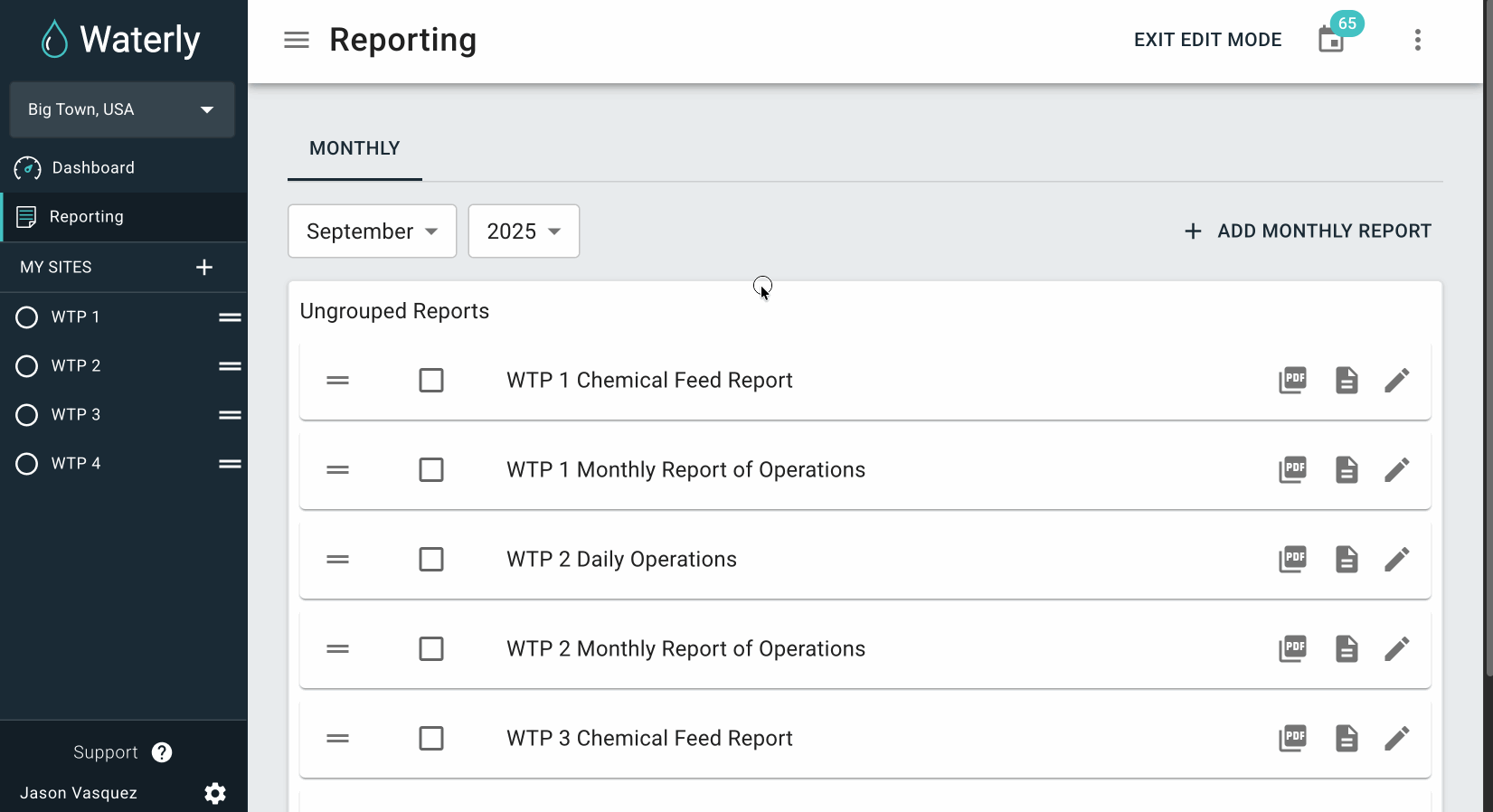Tick the WTP 3 Chemical Feed Report checkbox

(431, 739)
